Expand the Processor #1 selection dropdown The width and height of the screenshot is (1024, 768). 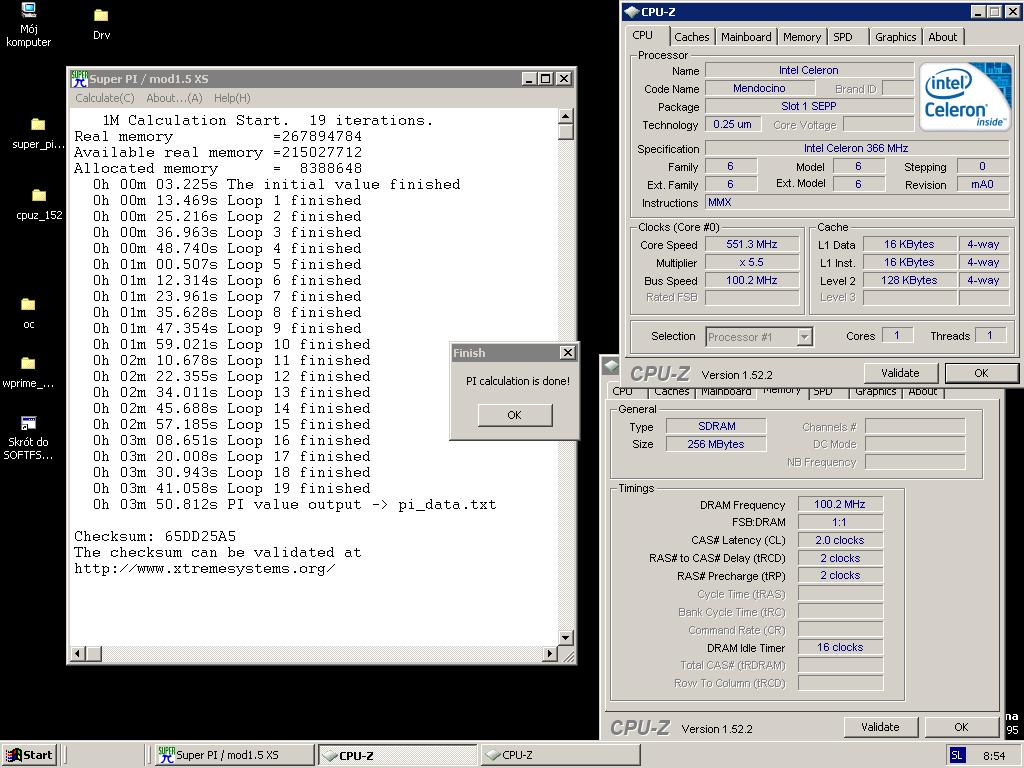point(805,337)
